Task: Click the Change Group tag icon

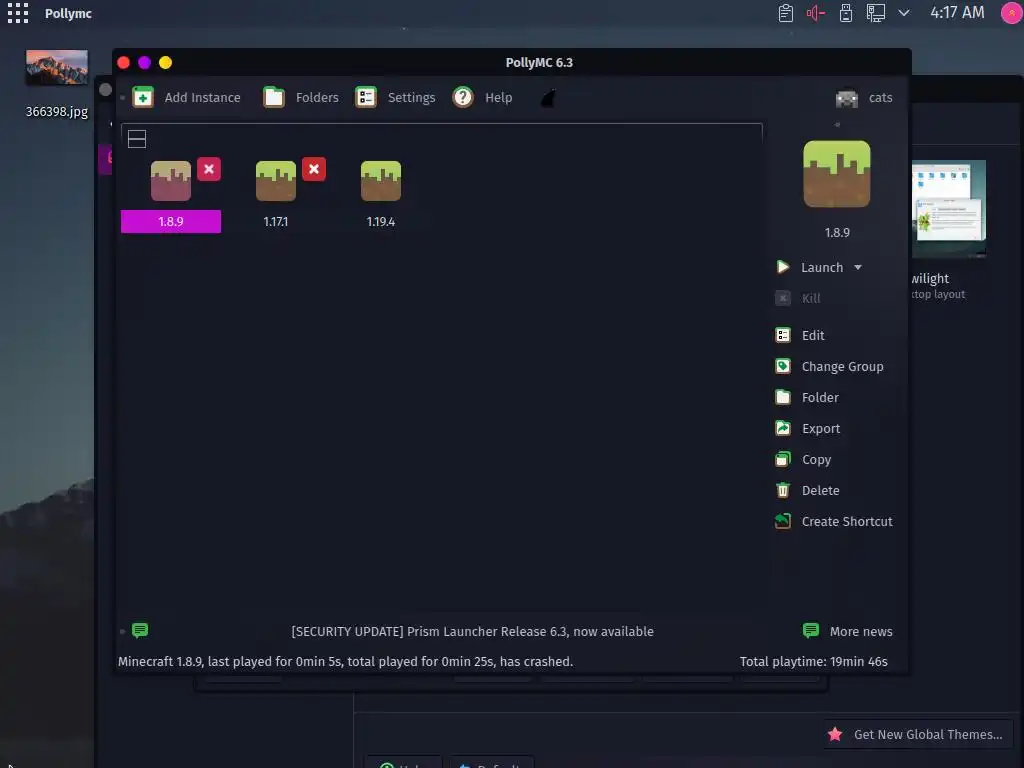Action: tap(782, 366)
